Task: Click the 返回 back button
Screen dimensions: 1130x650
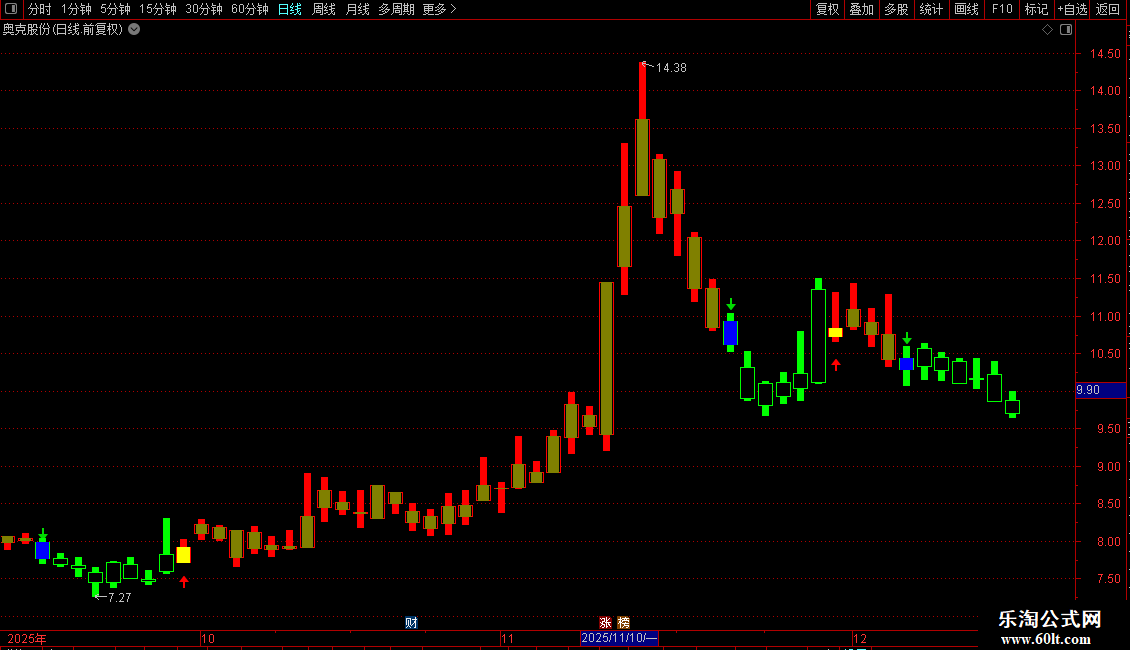Action: coord(1108,9)
